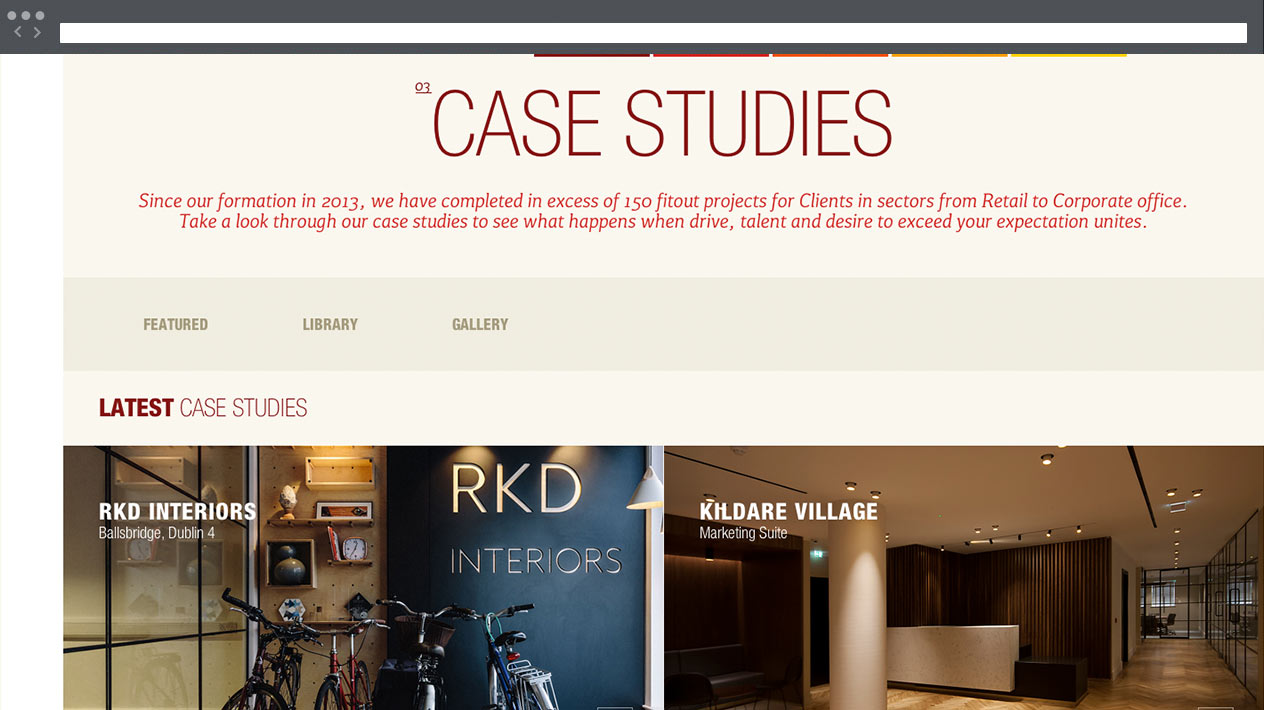Click the Ballsbridge, Dublin 4 subtitle
1264x710 pixels.
(157, 533)
